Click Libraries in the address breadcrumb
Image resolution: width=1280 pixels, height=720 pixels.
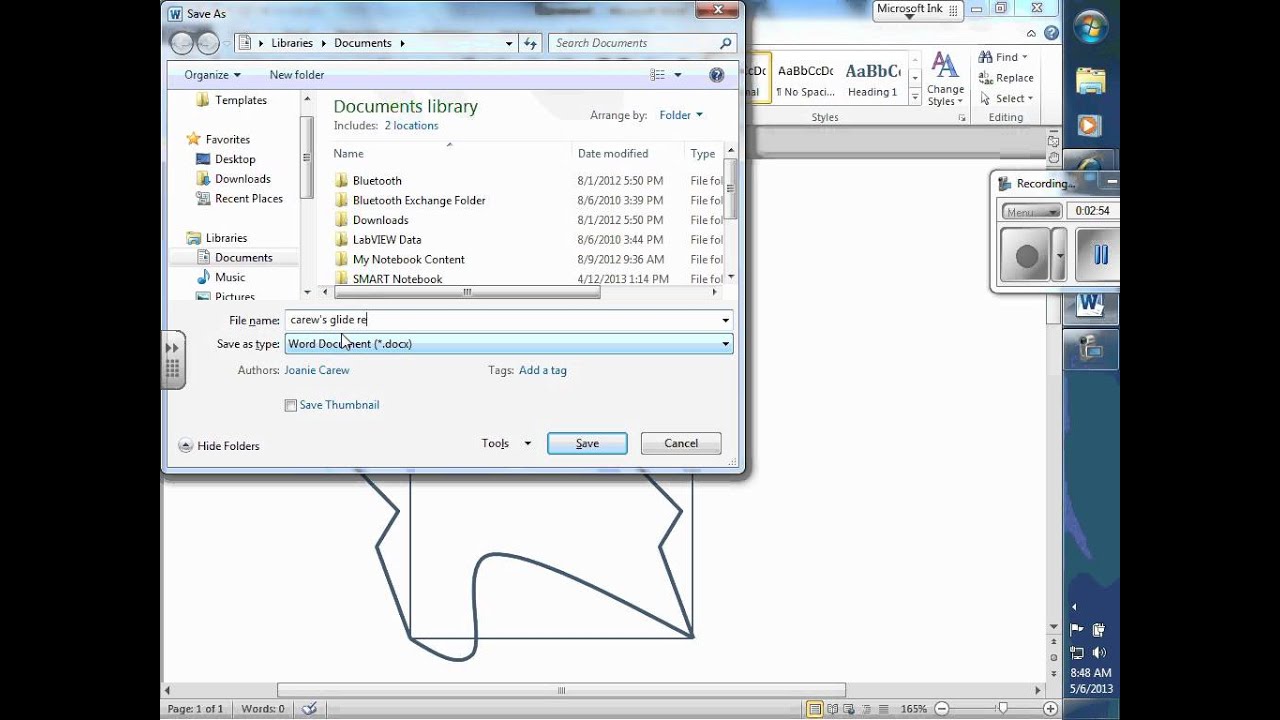292,43
